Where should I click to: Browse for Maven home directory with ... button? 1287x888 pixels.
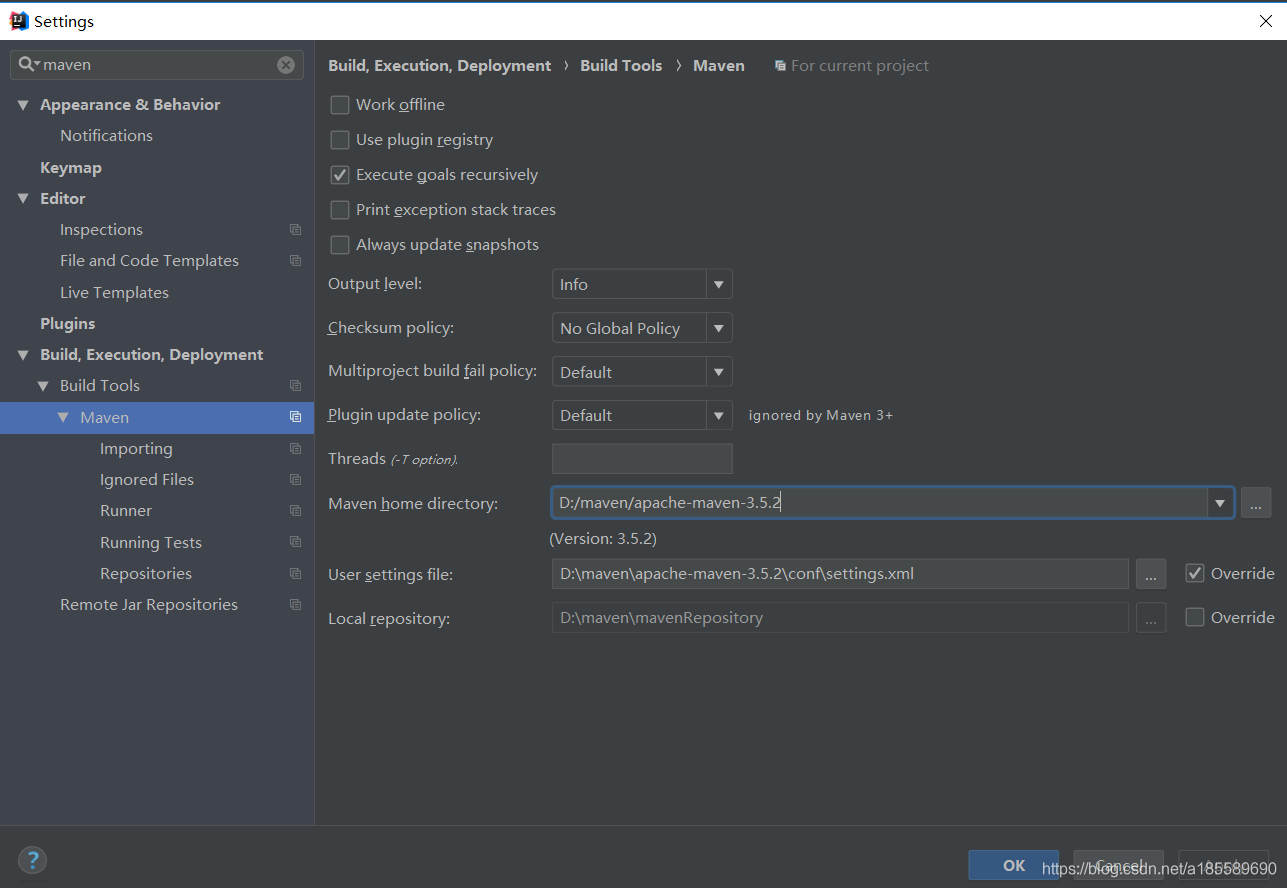pos(1256,503)
